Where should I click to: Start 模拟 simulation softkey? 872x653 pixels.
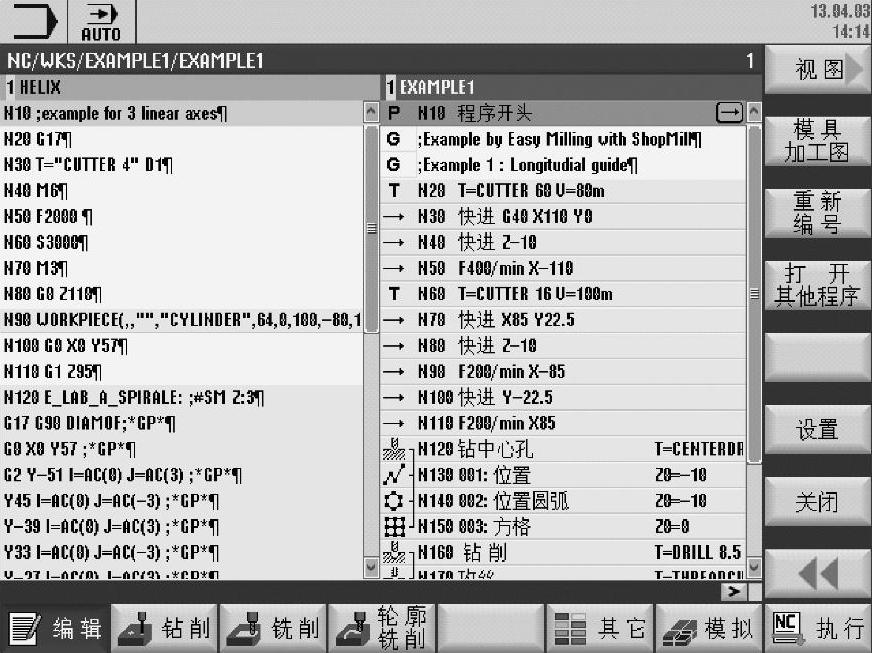(x=709, y=628)
